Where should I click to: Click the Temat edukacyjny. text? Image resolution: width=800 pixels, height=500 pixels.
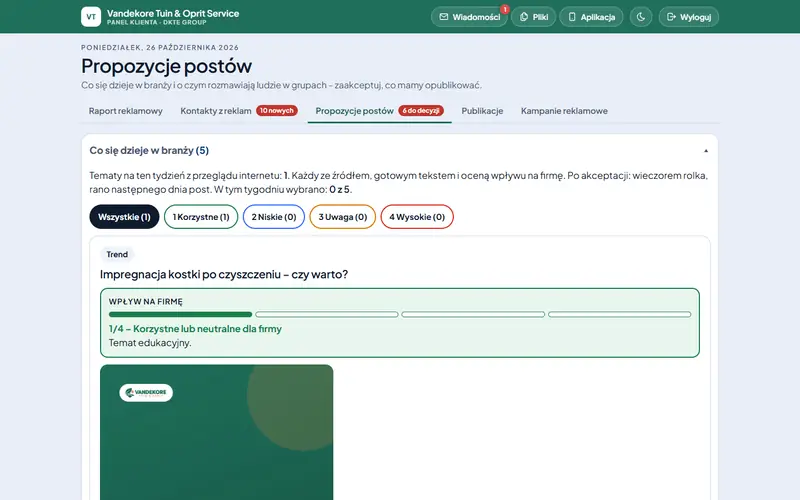click(x=150, y=343)
